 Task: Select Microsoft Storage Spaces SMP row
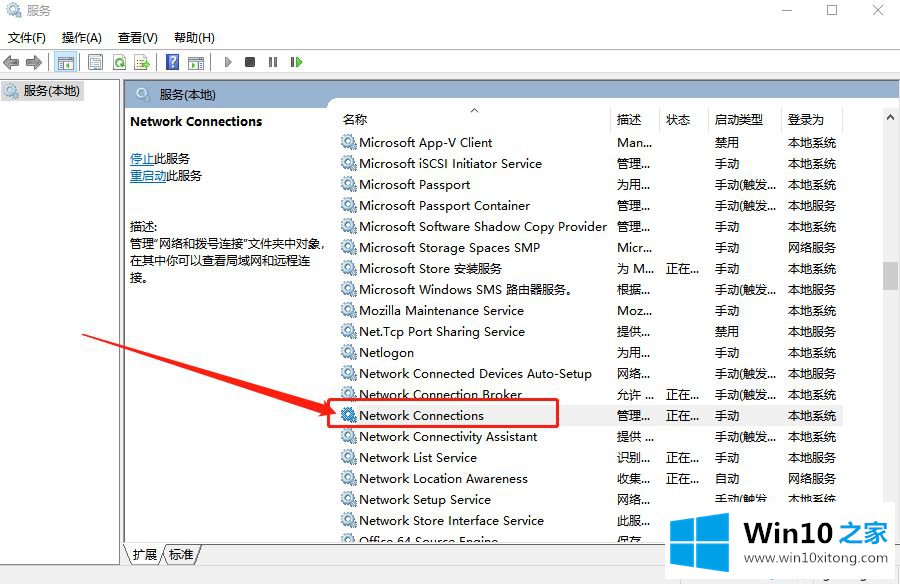589,247
